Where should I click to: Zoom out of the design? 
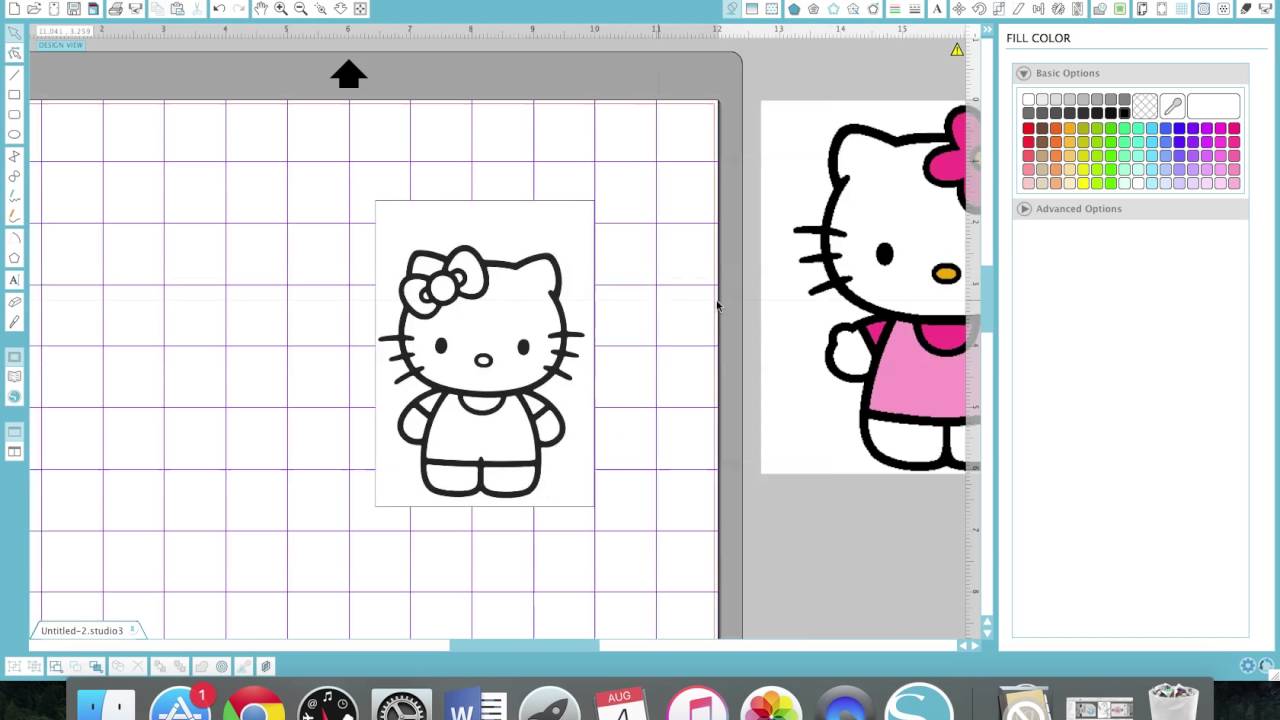301,9
